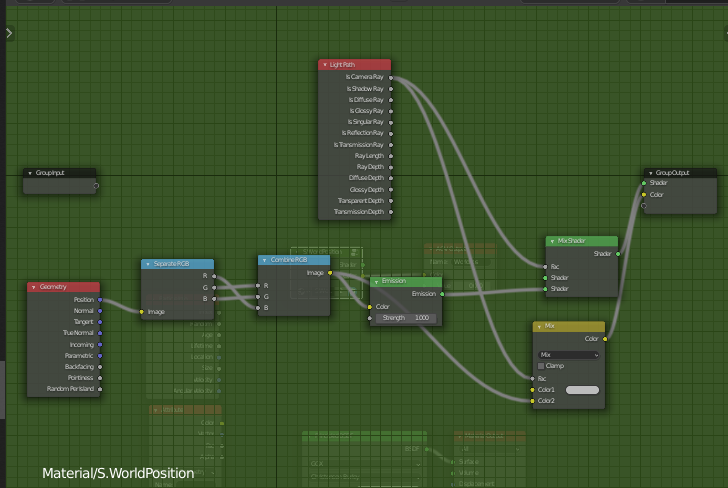The image size is (728, 488).
Task: Click the Ray Length output socket
Action: coord(391,156)
